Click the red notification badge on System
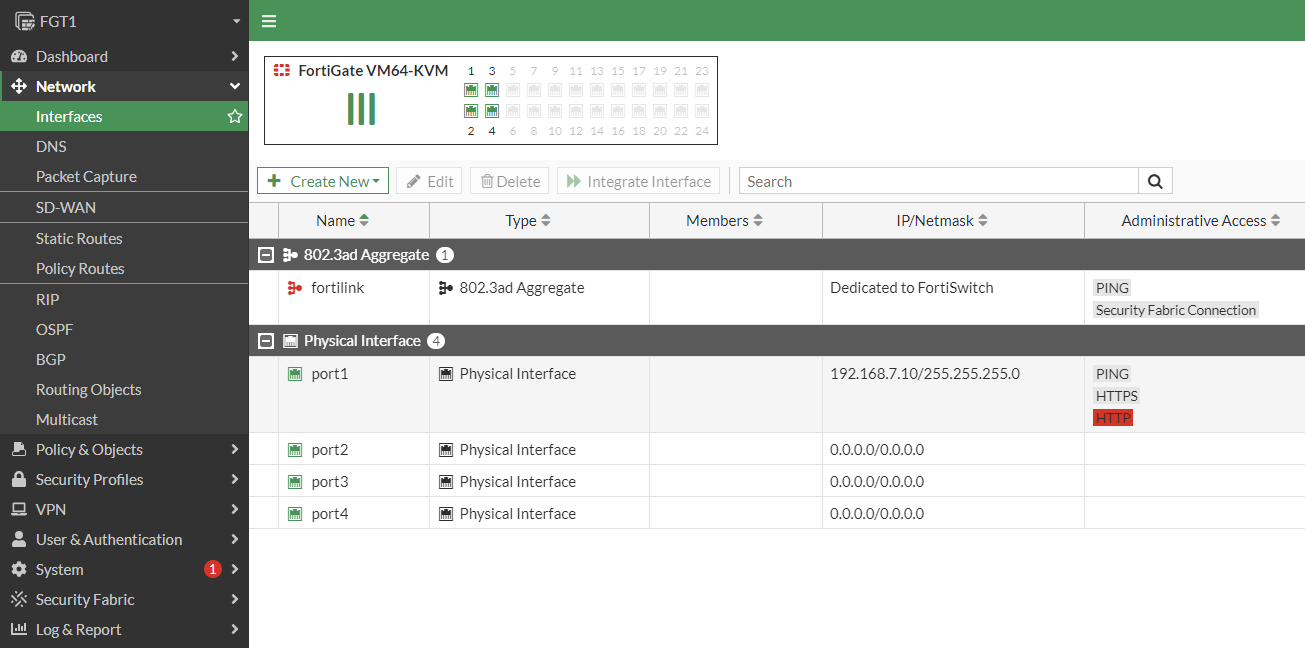This screenshot has width=1305, height=648. point(212,569)
